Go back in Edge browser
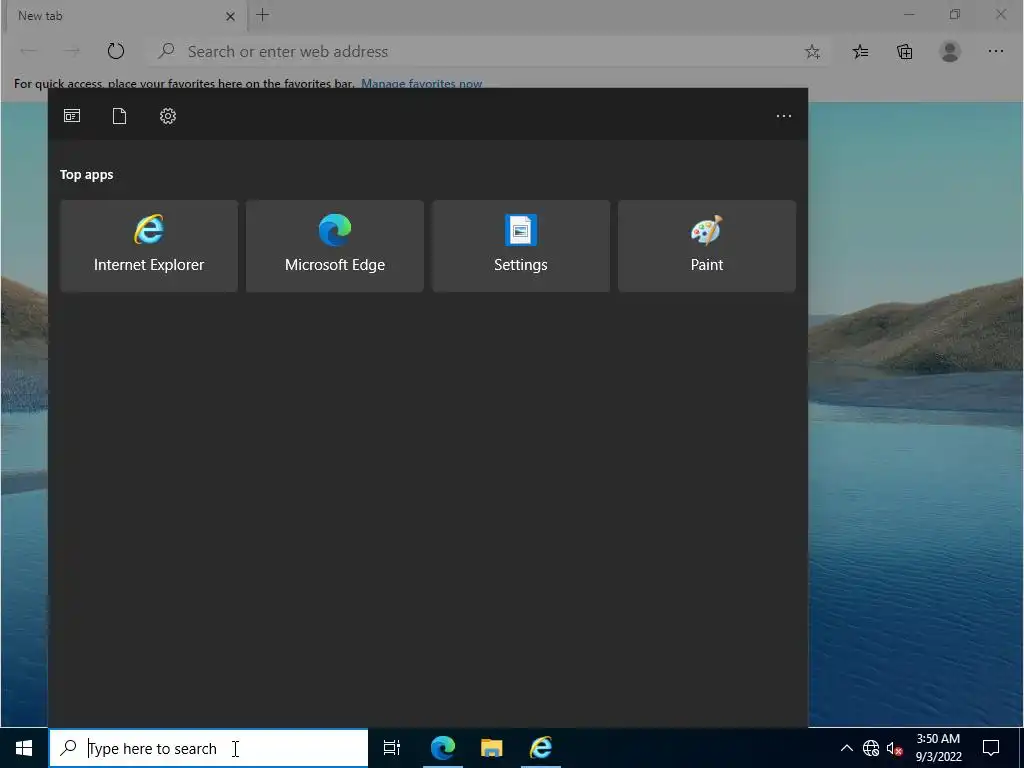Image resolution: width=1024 pixels, height=768 pixels. point(28,51)
